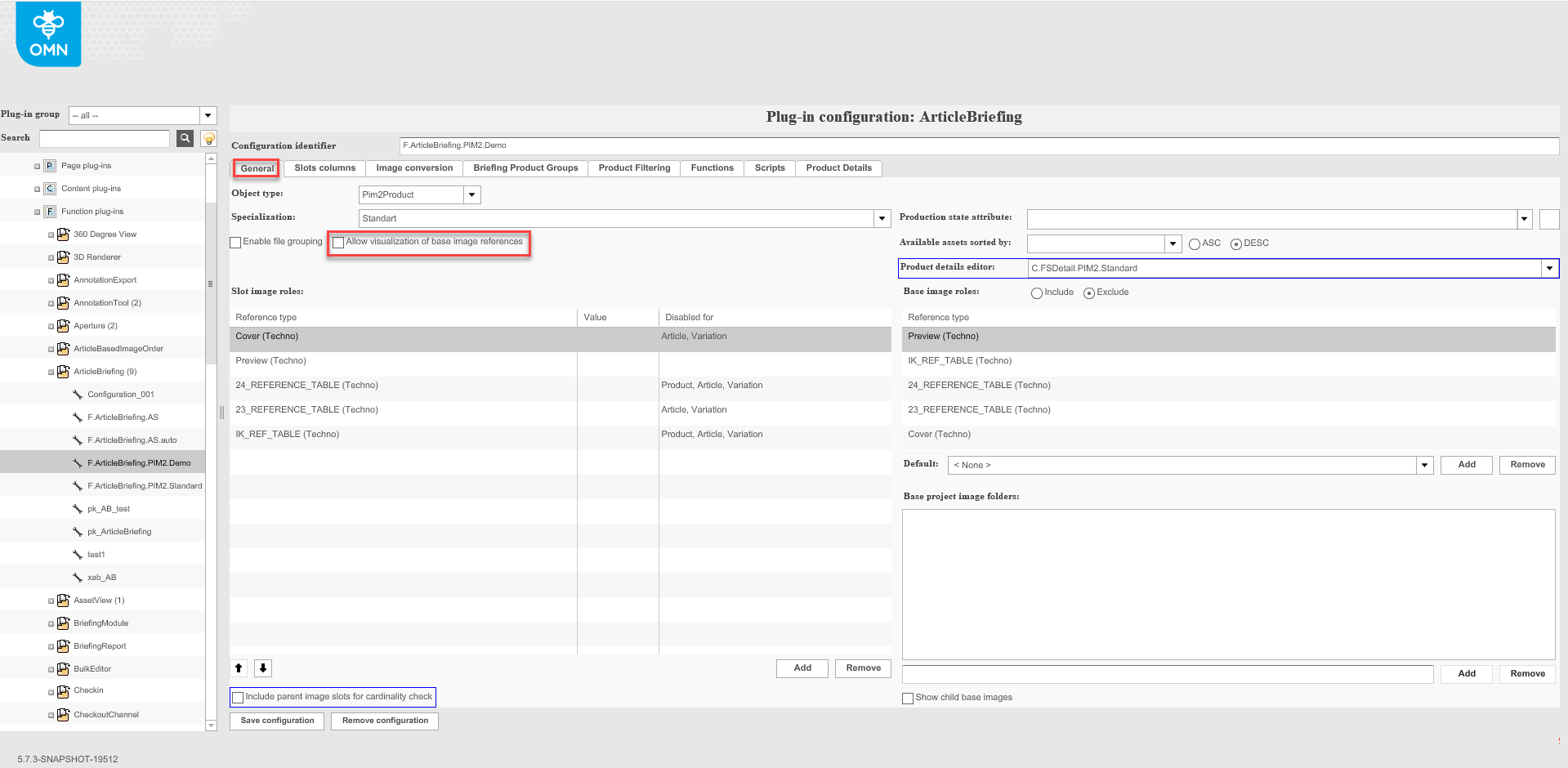Click the Page plug-ins 'P' icon
1568x768 pixels.
(x=49, y=165)
